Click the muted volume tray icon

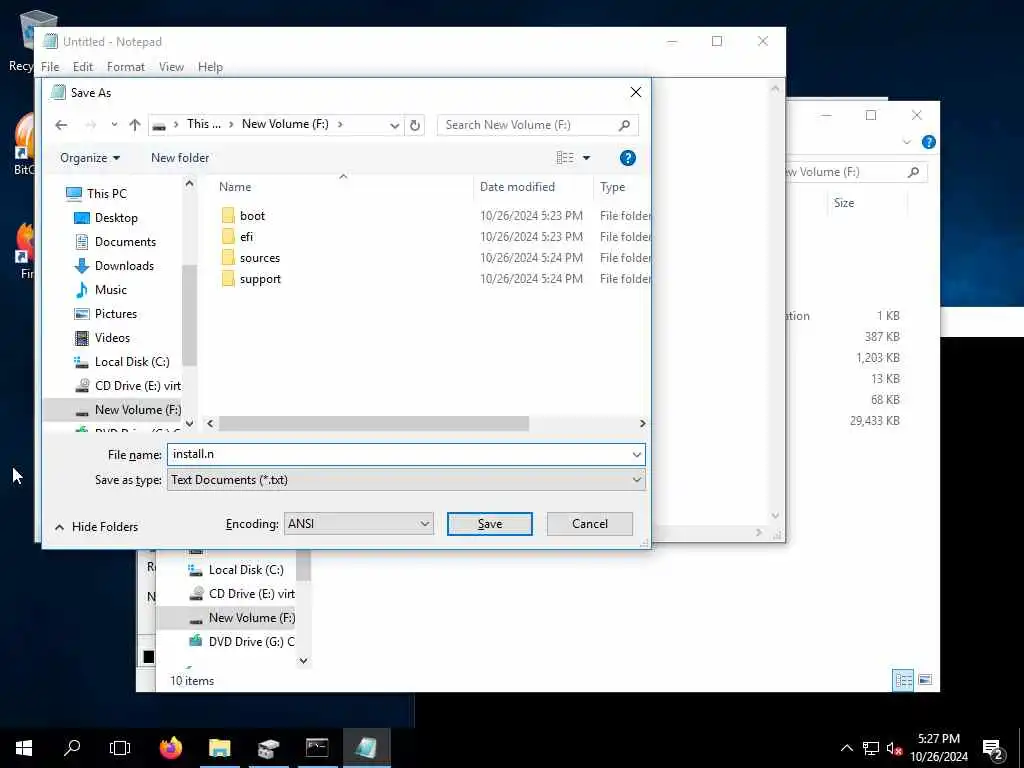tap(894, 748)
